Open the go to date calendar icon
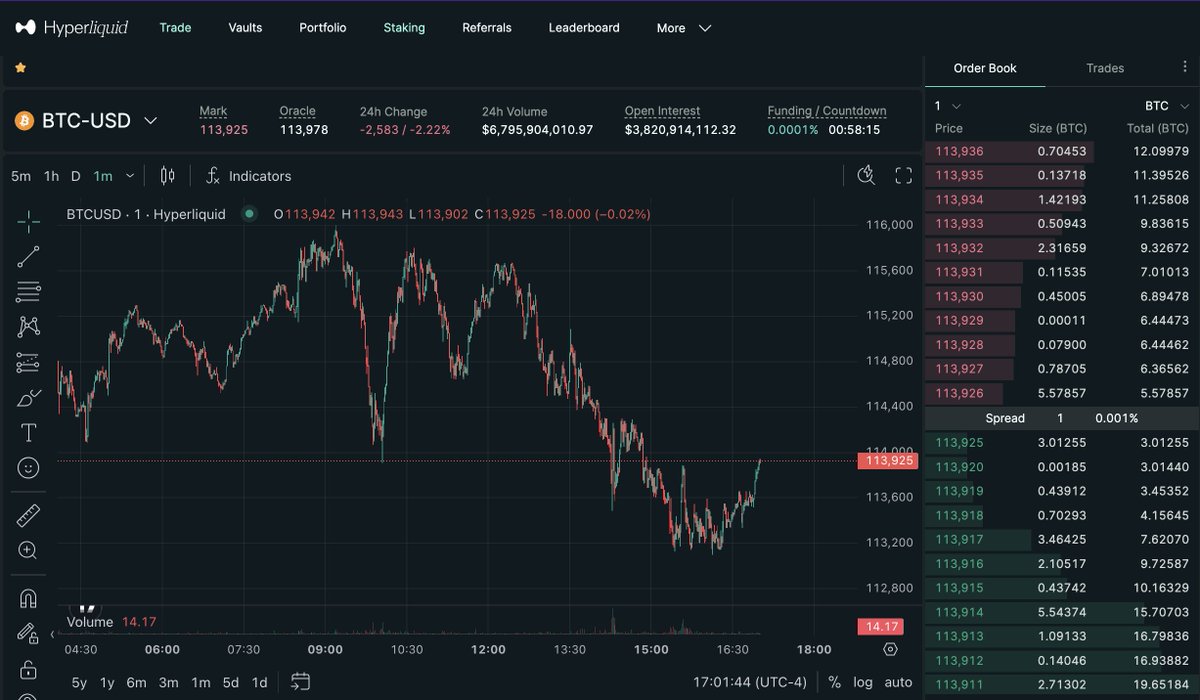1200x700 pixels. (300, 682)
